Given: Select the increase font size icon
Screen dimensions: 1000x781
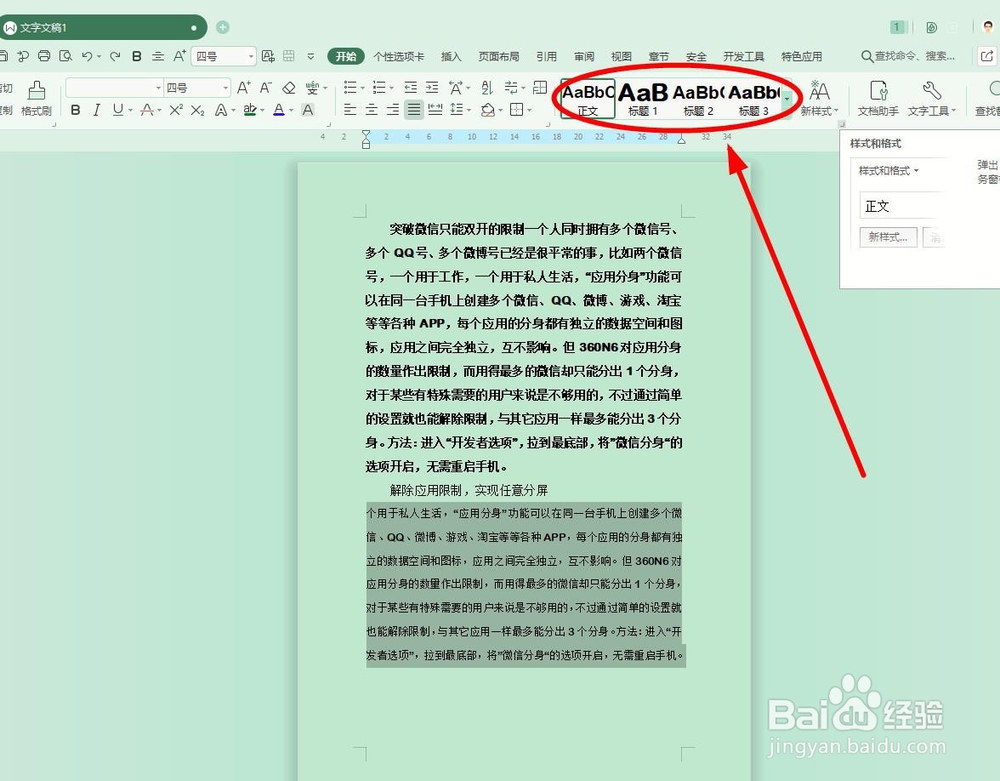Looking at the screenshot, I should (243, 87).
